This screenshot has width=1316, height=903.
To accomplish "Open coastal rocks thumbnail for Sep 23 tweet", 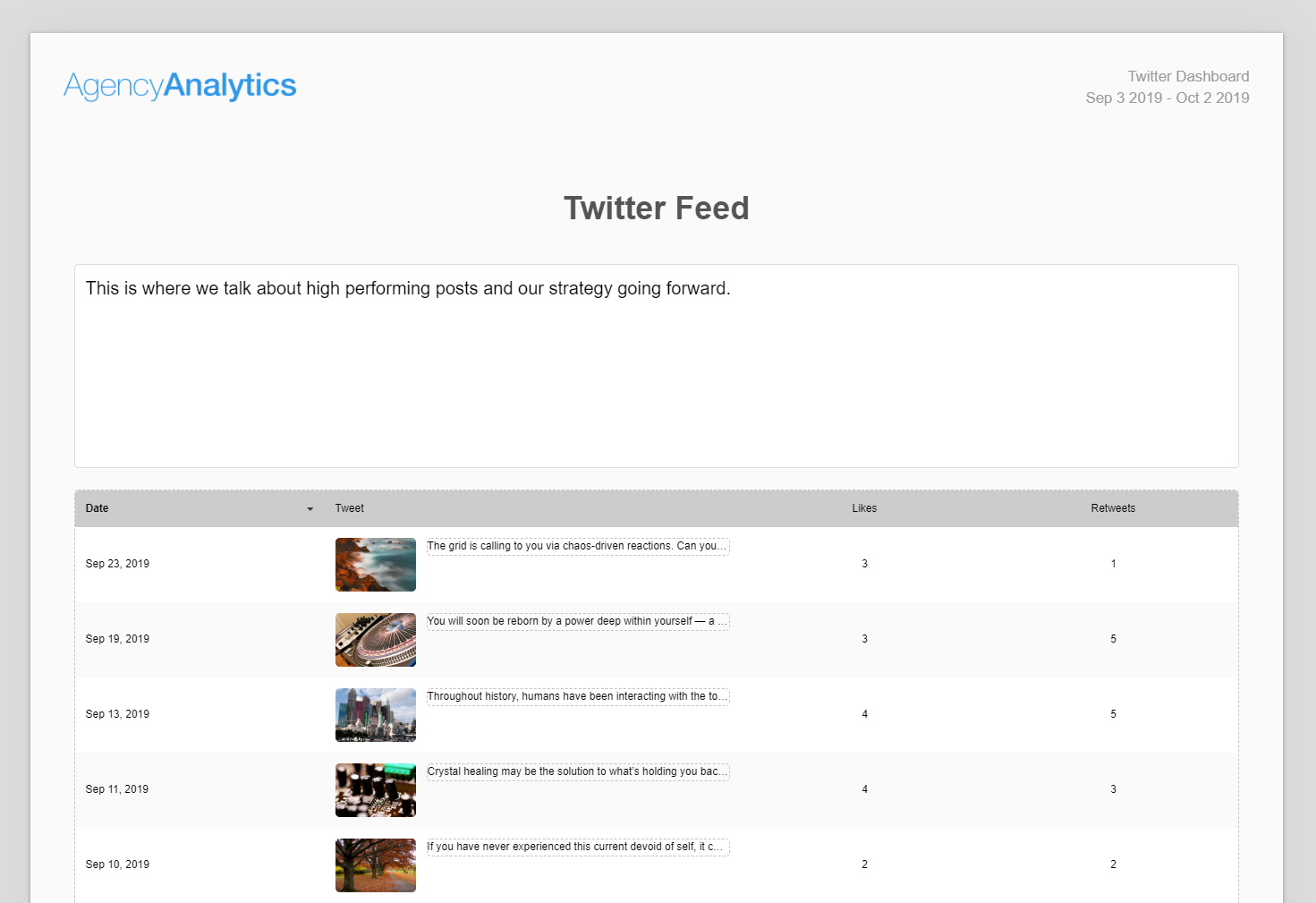I will [x=376, y=565].
